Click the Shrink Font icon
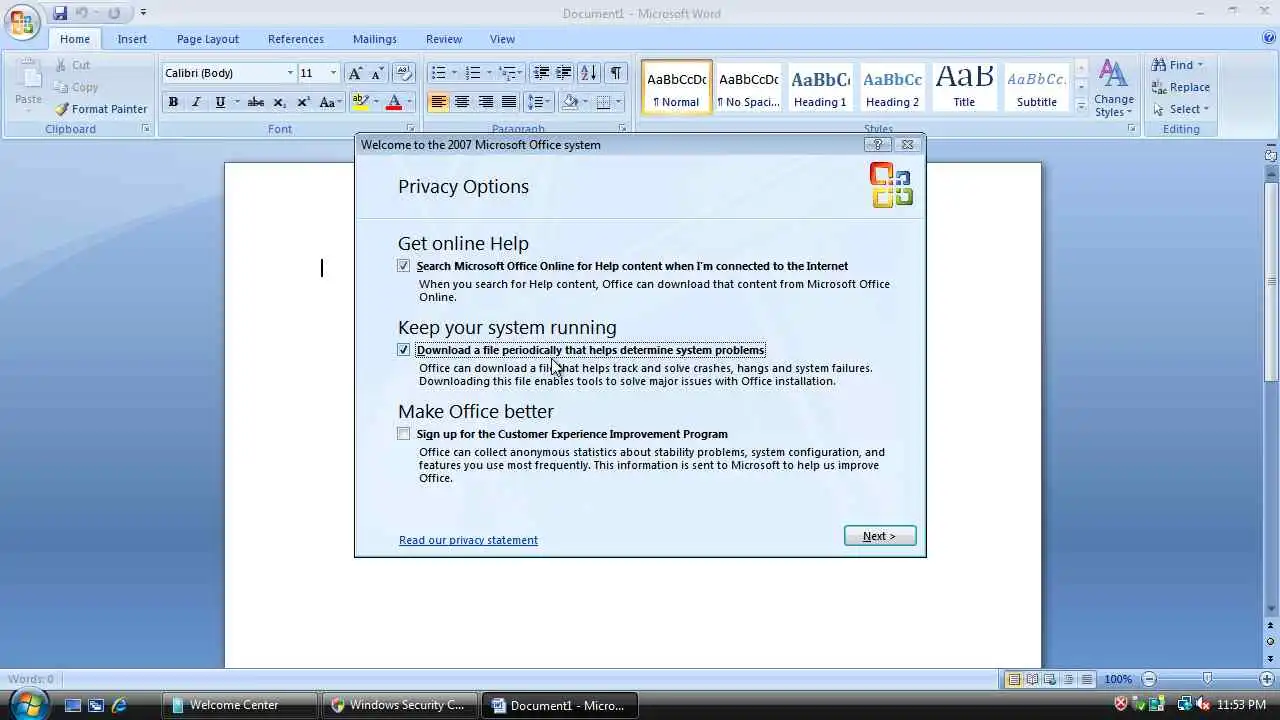The image size is (1280, 720). click(x=377, y=73)
